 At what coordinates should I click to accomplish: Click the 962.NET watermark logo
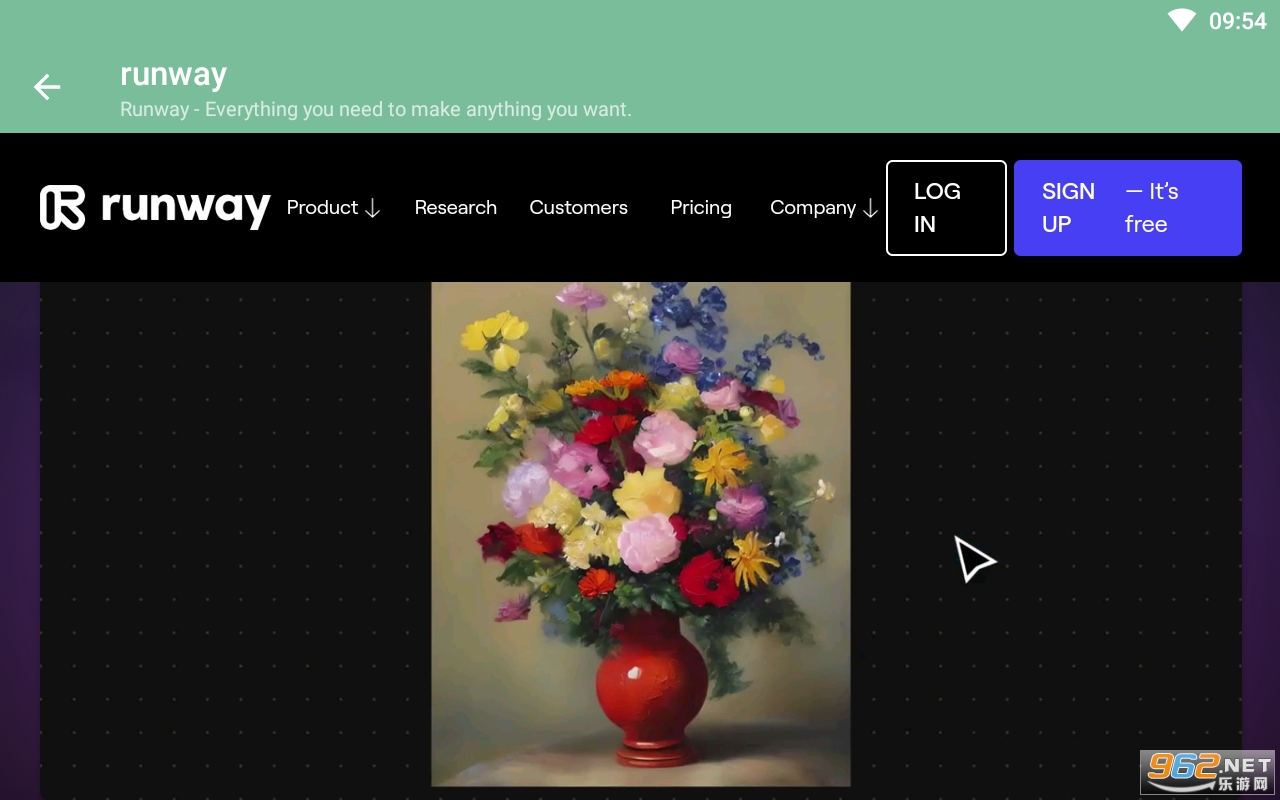(1209, 771)
